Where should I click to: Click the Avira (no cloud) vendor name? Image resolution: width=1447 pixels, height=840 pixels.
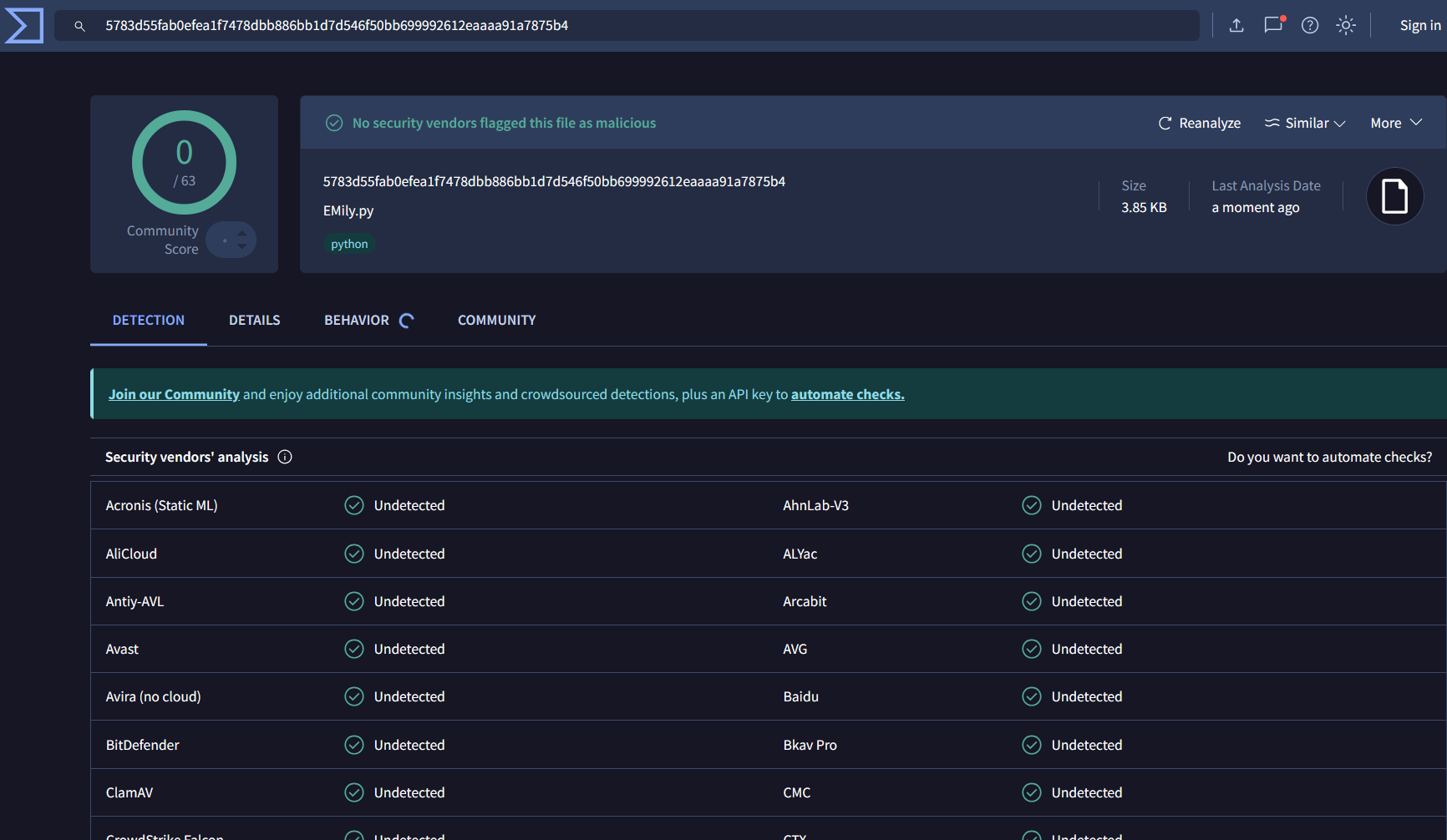(154, 696)
